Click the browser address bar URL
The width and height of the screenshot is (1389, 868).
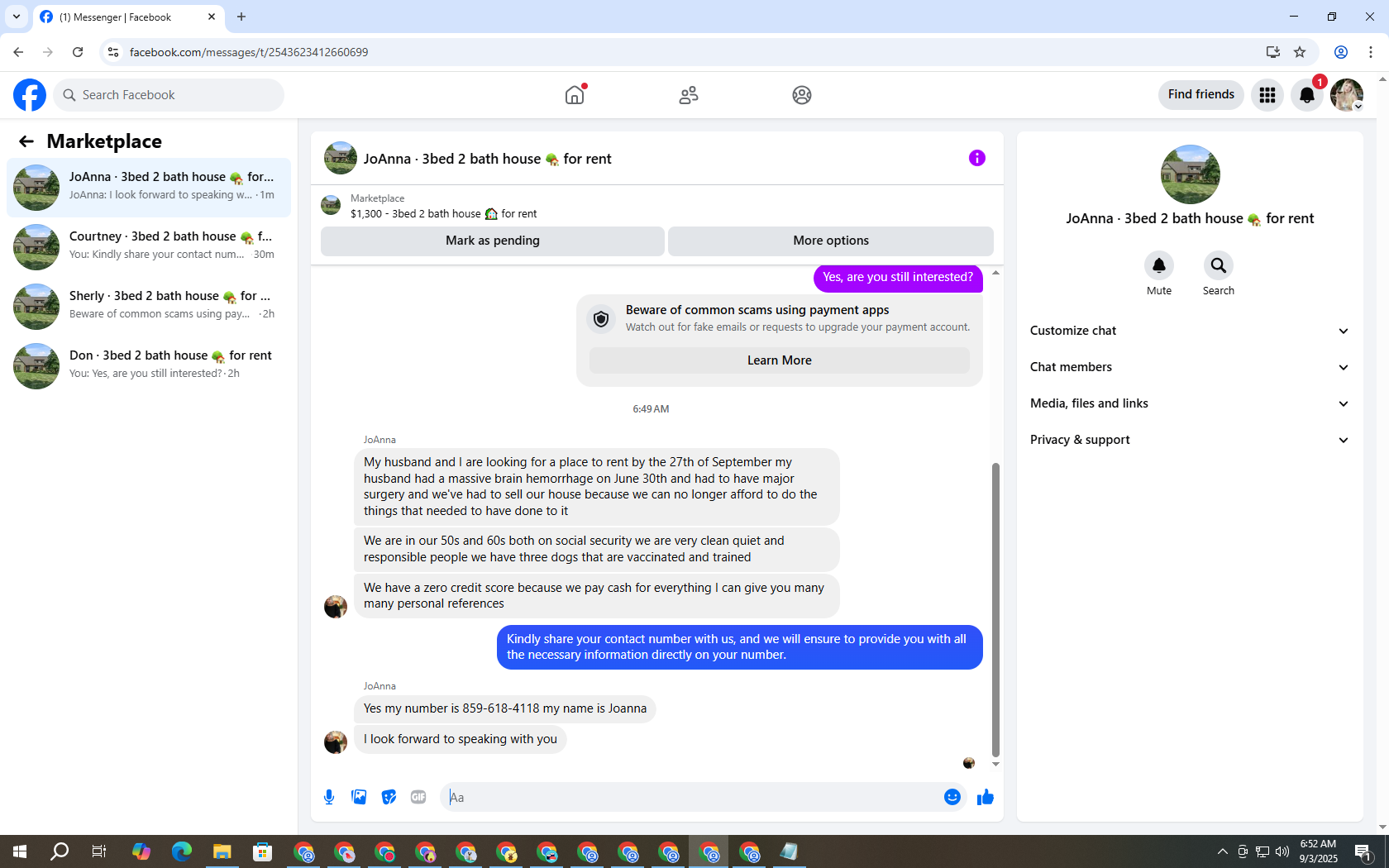(249, 52)
